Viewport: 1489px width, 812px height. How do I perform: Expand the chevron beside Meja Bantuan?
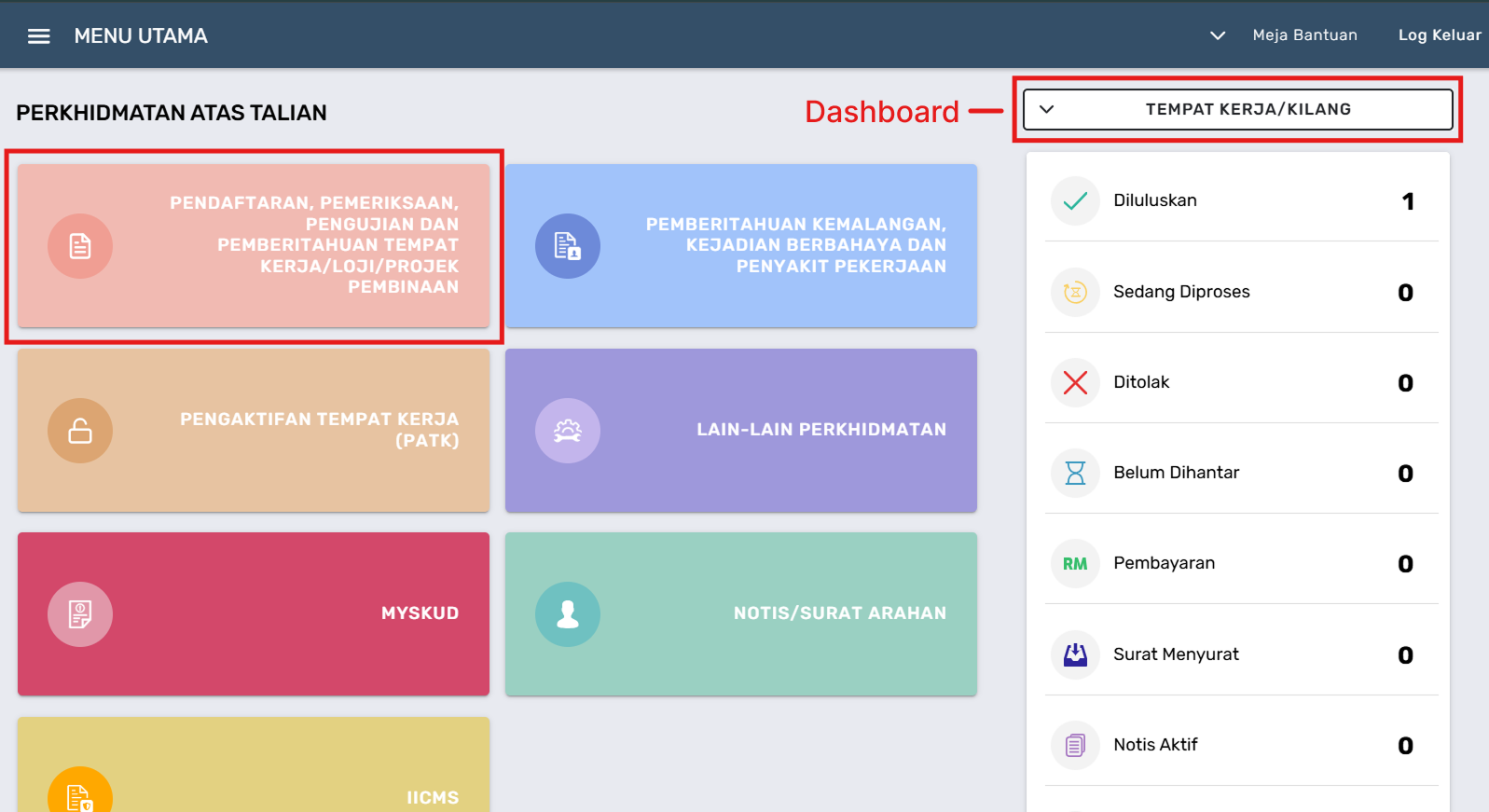[1217, 35]
